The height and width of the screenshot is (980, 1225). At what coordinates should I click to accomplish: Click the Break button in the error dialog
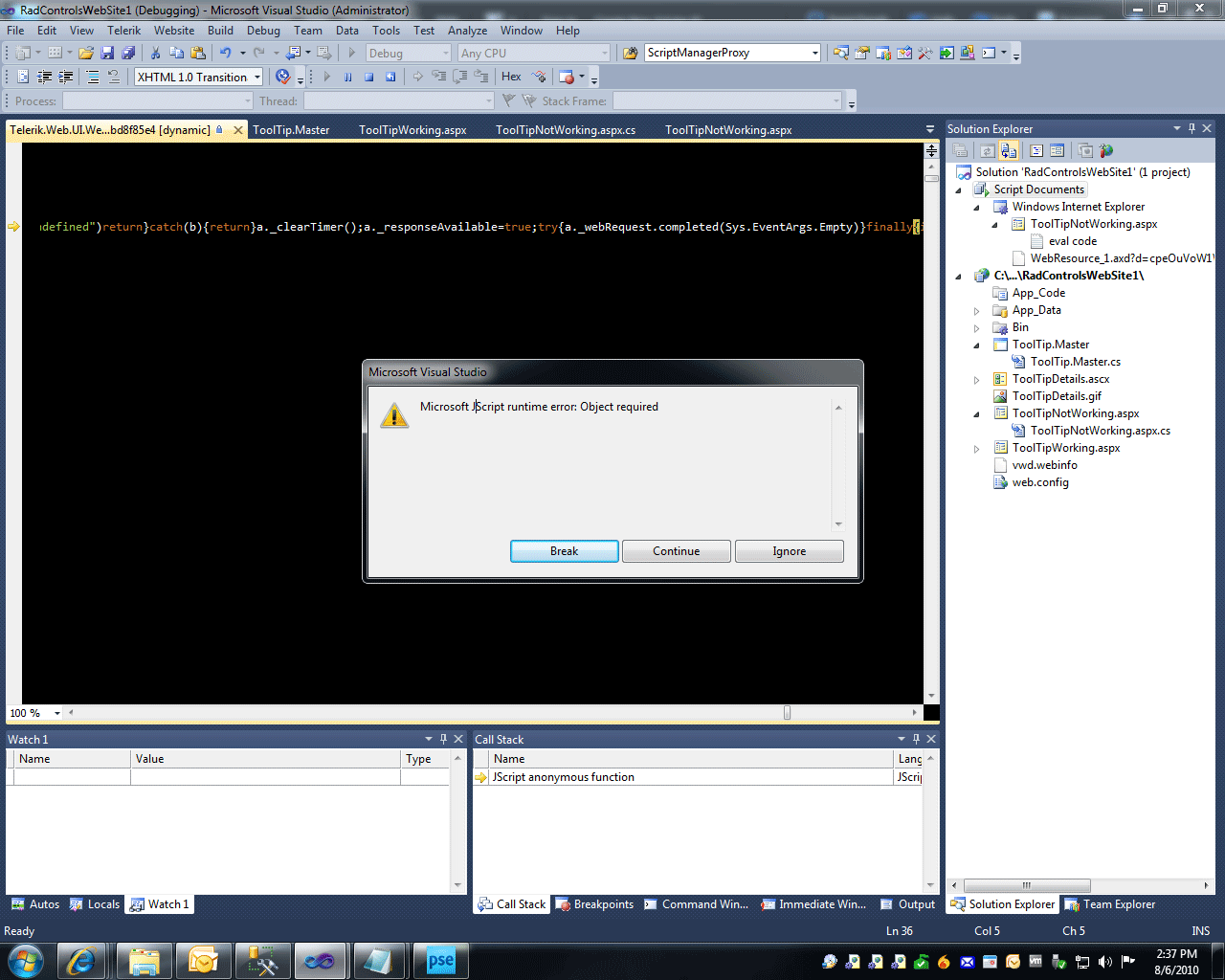[565, 551]
